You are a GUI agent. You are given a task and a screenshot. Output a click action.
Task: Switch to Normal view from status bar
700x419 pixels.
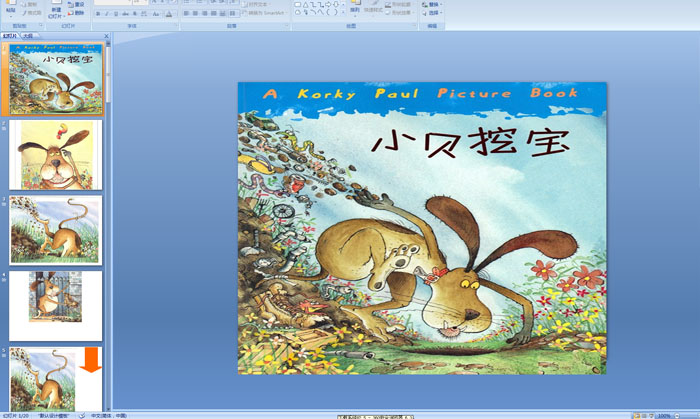tap(637, 416)
